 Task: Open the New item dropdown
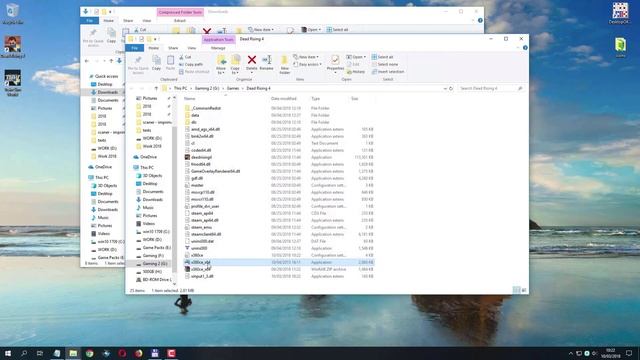[307, 57]
